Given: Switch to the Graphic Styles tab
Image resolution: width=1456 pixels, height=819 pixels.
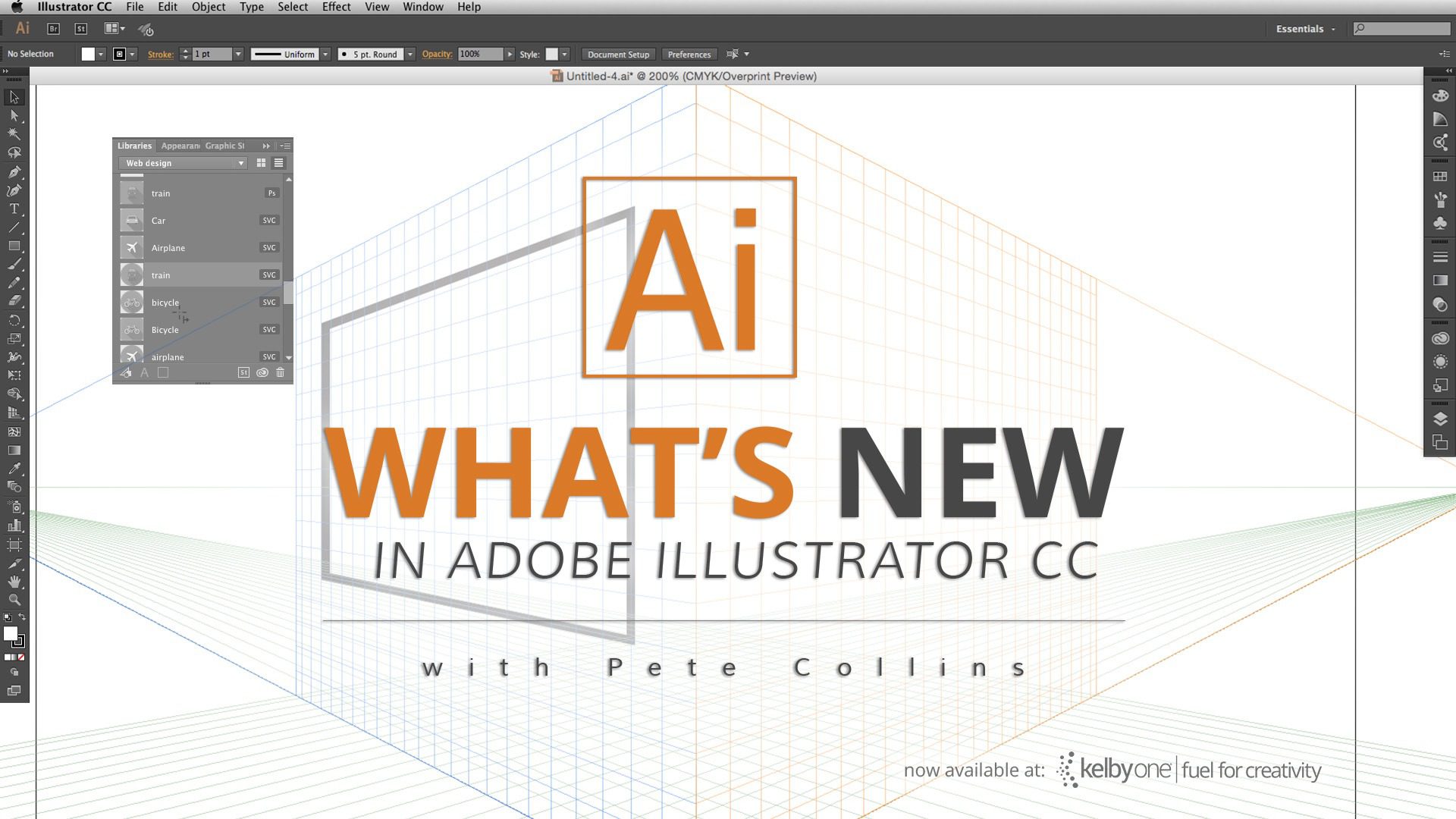Looking at the screenshot, I should [224, 146].
